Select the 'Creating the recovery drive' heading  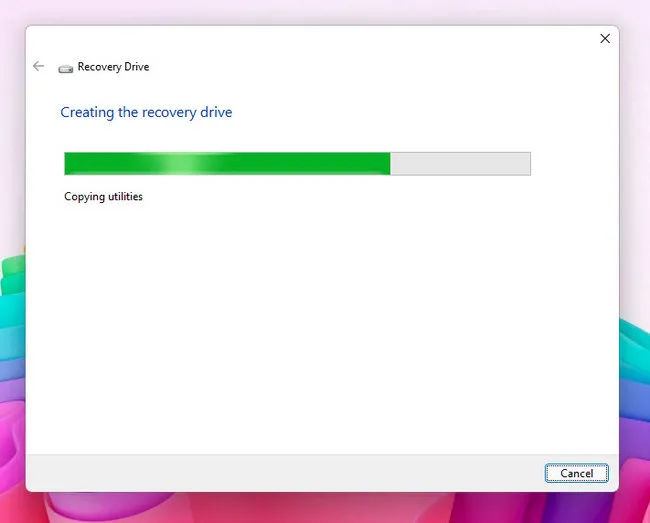tap(146, 112)
